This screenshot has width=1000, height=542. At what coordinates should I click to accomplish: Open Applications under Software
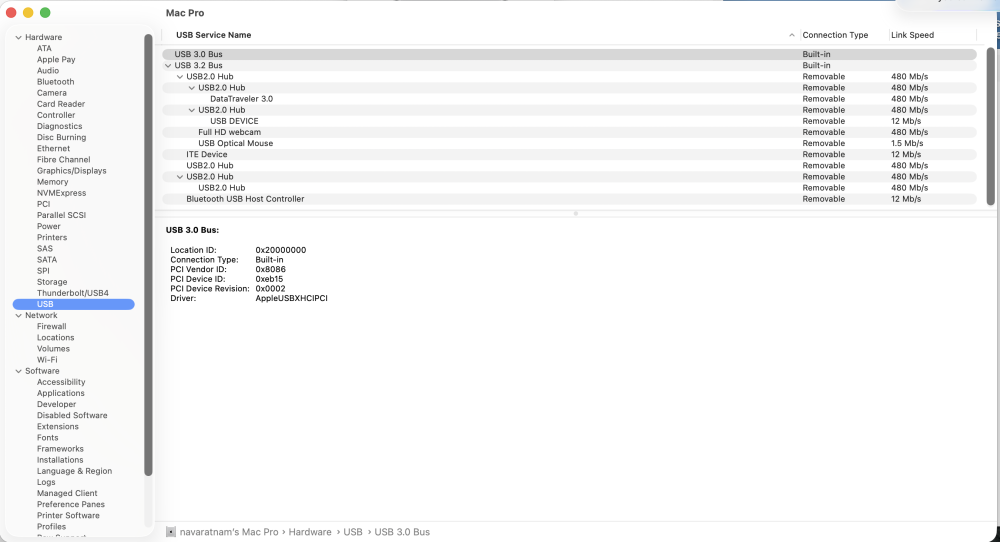click(61, 393)
